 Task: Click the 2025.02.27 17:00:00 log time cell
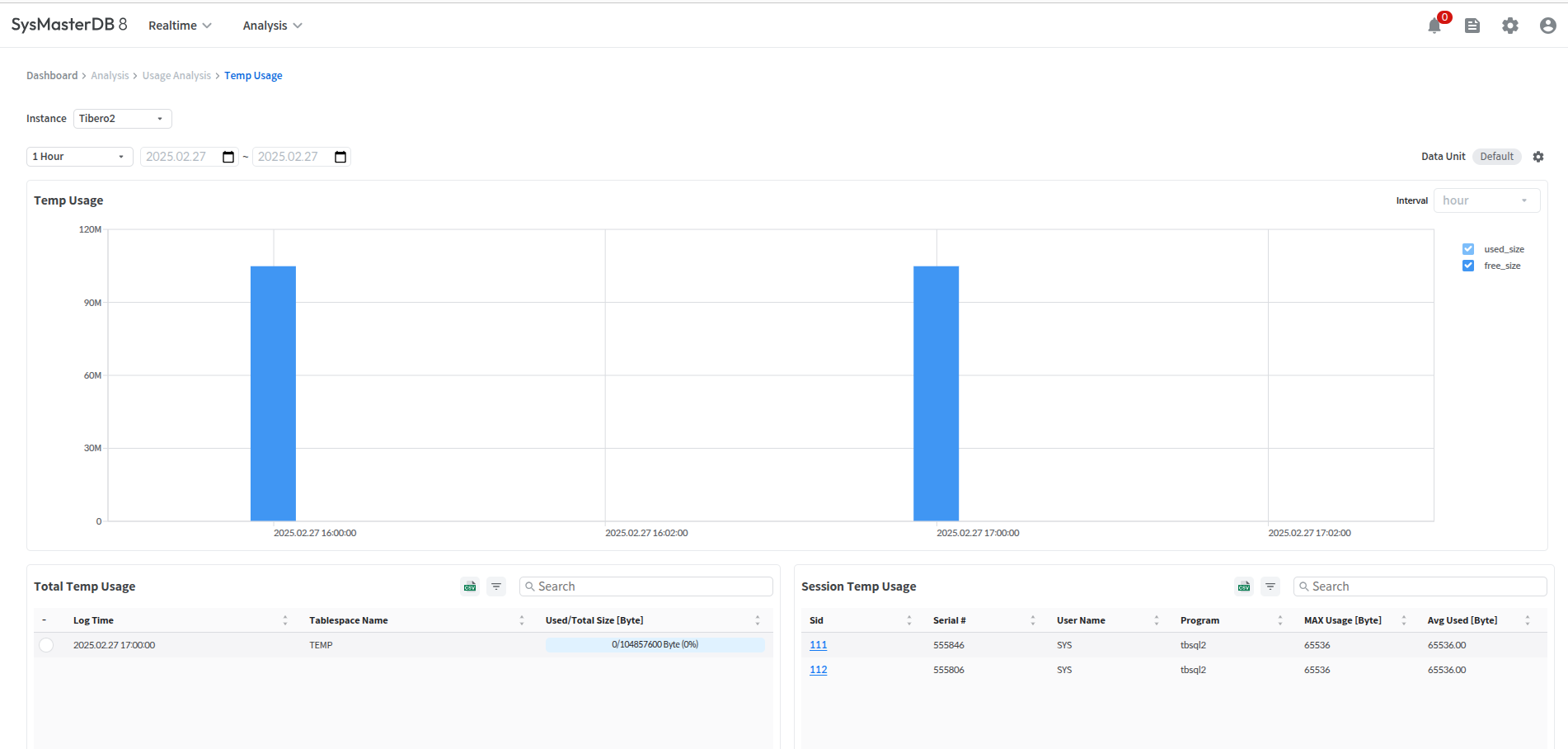point(114,645)
